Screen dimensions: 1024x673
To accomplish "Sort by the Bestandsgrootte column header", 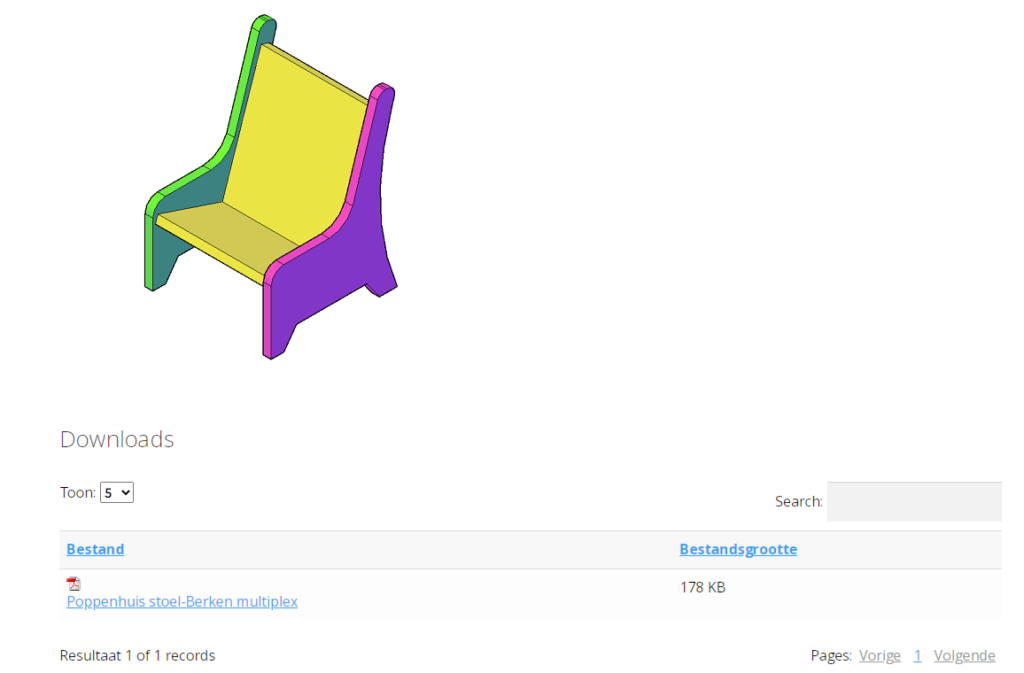I will 738,549.
